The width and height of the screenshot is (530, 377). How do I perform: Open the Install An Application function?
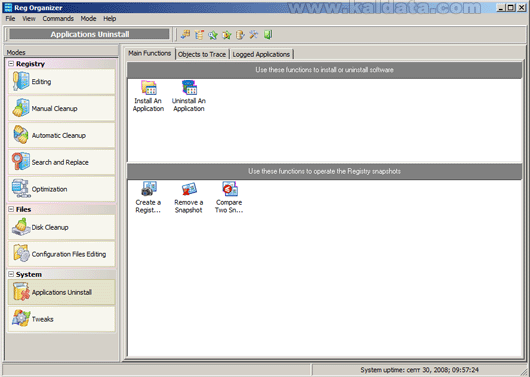(x=148, y=96)
